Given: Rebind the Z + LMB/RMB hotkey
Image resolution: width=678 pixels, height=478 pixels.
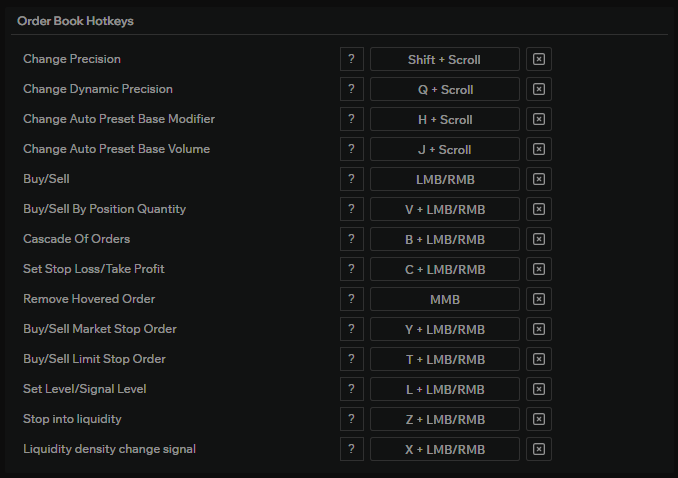Looking at the screenshot, I should (445, 419).
